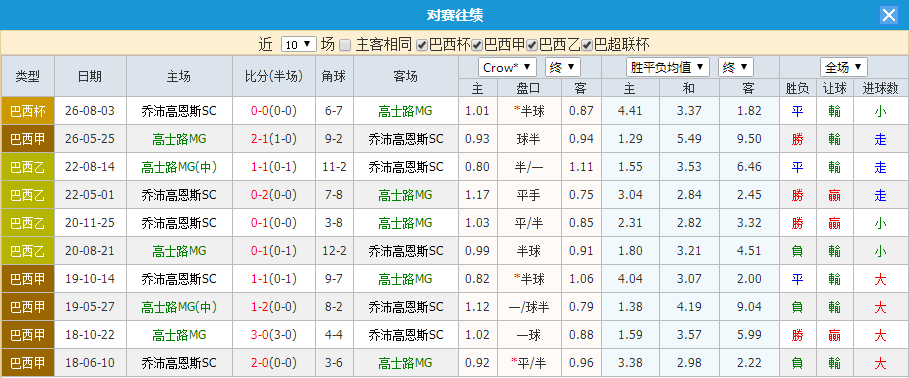Click the 1-1(0-1) score on 22-08-14 row

coord(274,167)
